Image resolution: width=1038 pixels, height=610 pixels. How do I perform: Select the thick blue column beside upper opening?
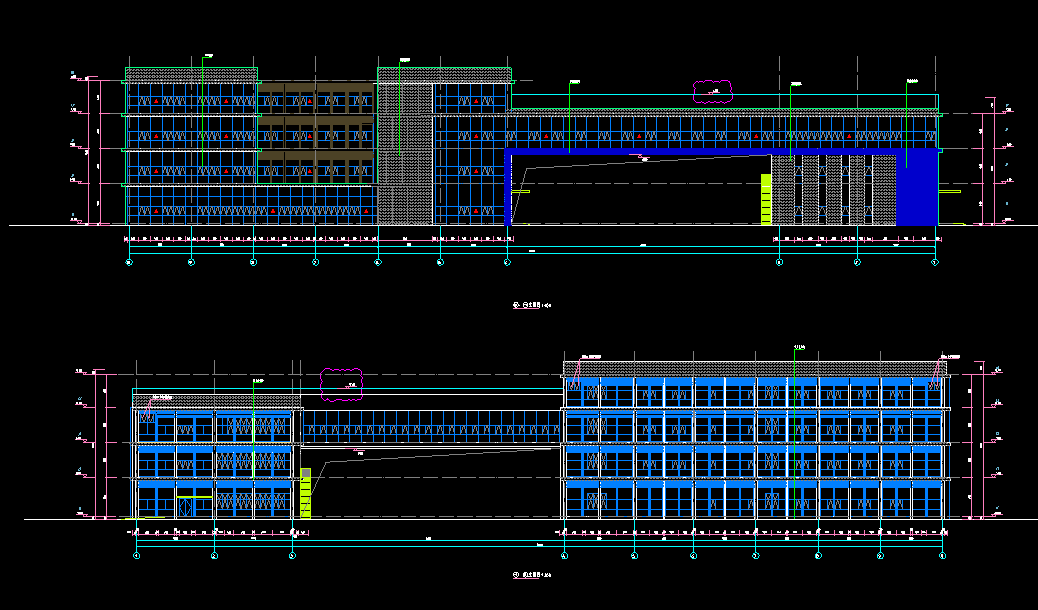coord(509,189)
